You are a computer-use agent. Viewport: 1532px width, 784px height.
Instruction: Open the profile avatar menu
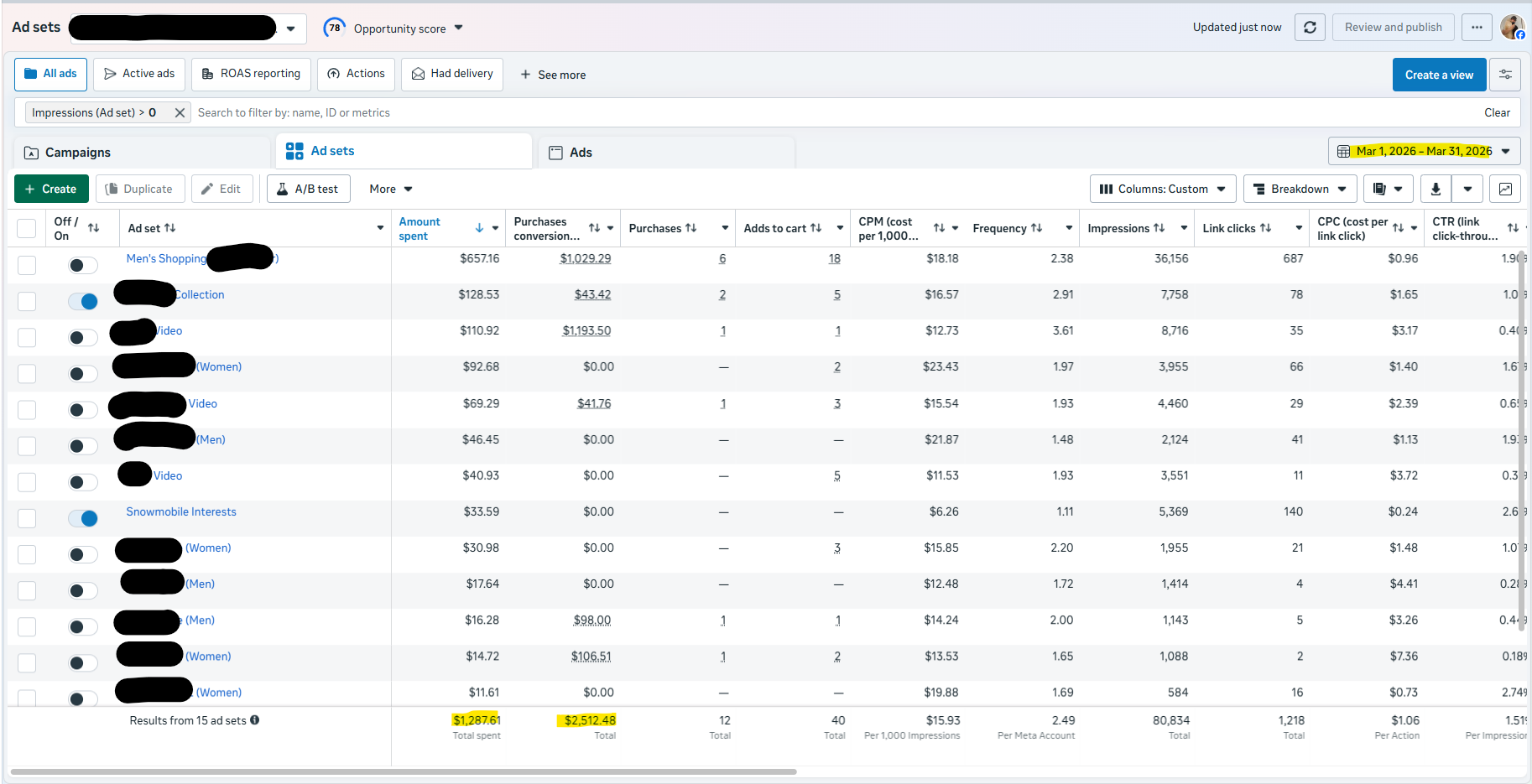pyautogui.click(x=1512, y=27)
